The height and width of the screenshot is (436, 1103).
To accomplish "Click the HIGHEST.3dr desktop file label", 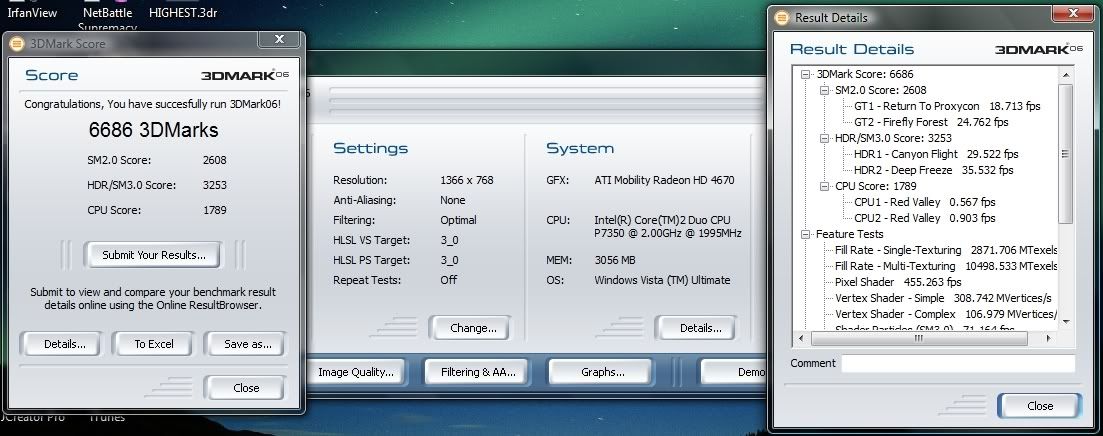I will tap(183, 13).
